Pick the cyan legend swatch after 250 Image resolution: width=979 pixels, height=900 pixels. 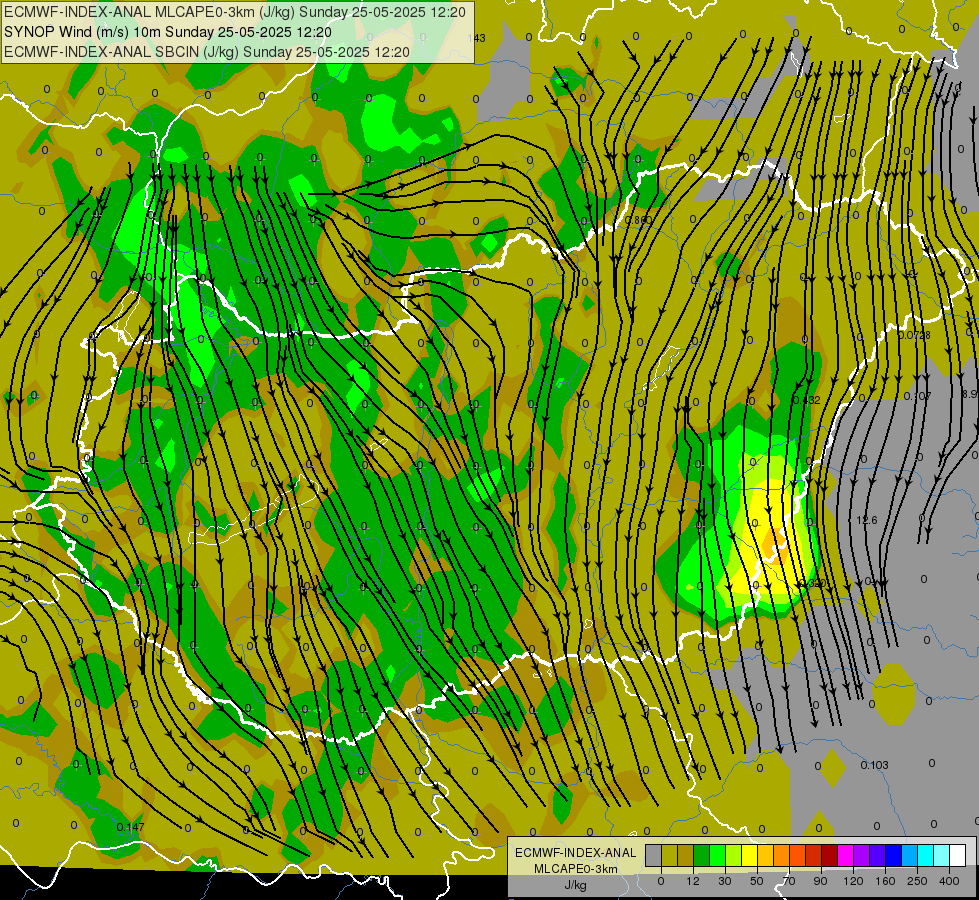tap(926, 855)
